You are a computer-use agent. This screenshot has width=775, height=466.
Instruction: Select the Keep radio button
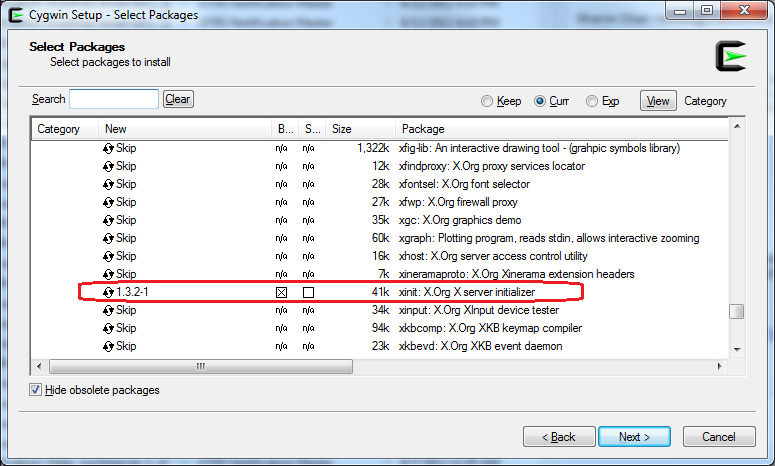click(x=487, y=101)
